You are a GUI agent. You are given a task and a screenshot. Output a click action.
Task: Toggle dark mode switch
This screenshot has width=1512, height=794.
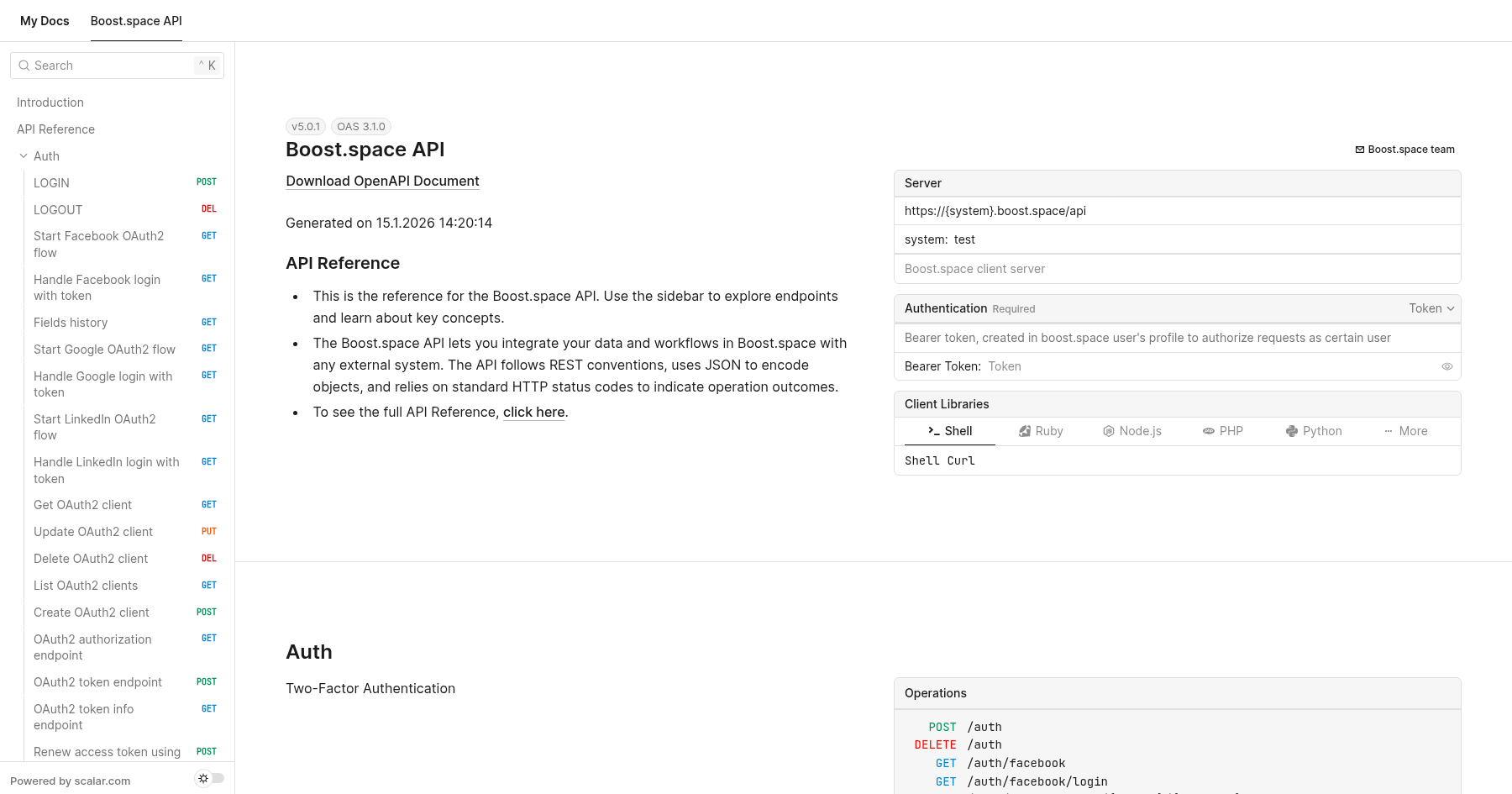pos(210,779)
